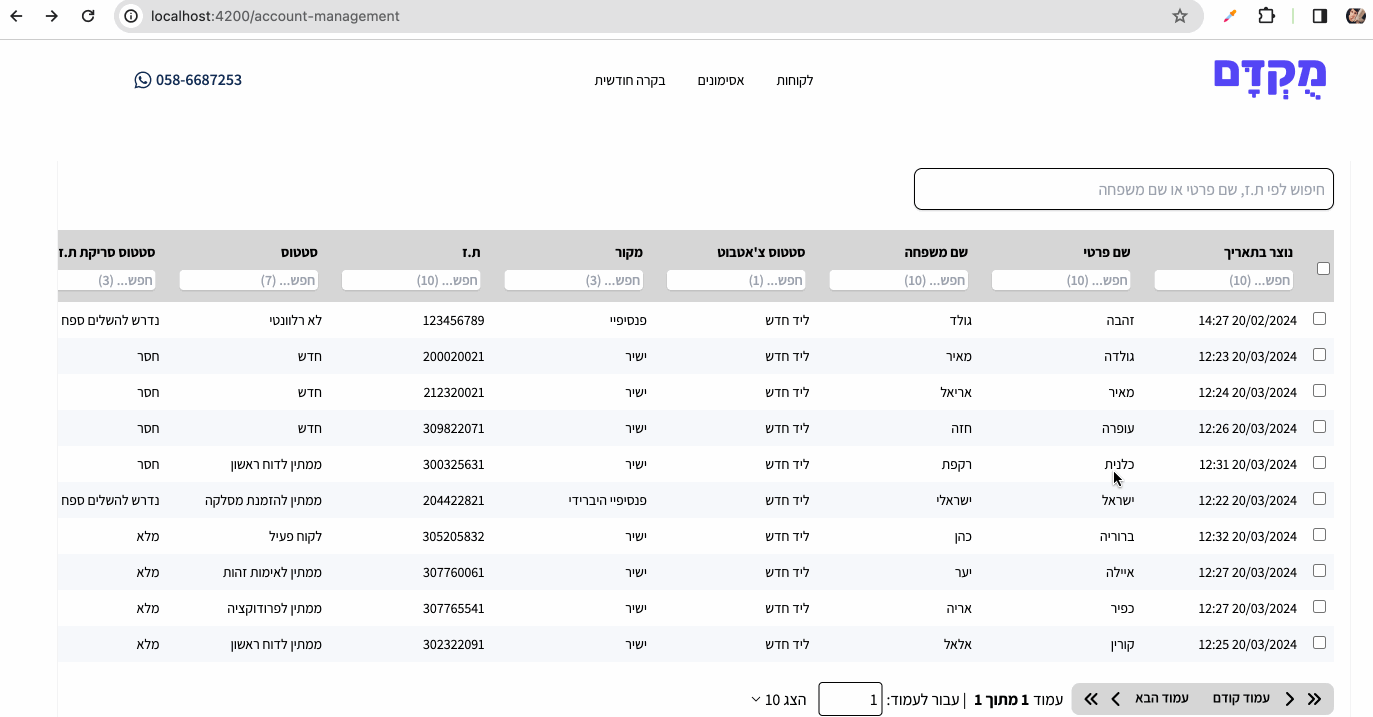Click the browser address bar URL
Screen dimensions: 1373x717
(275, 16)
